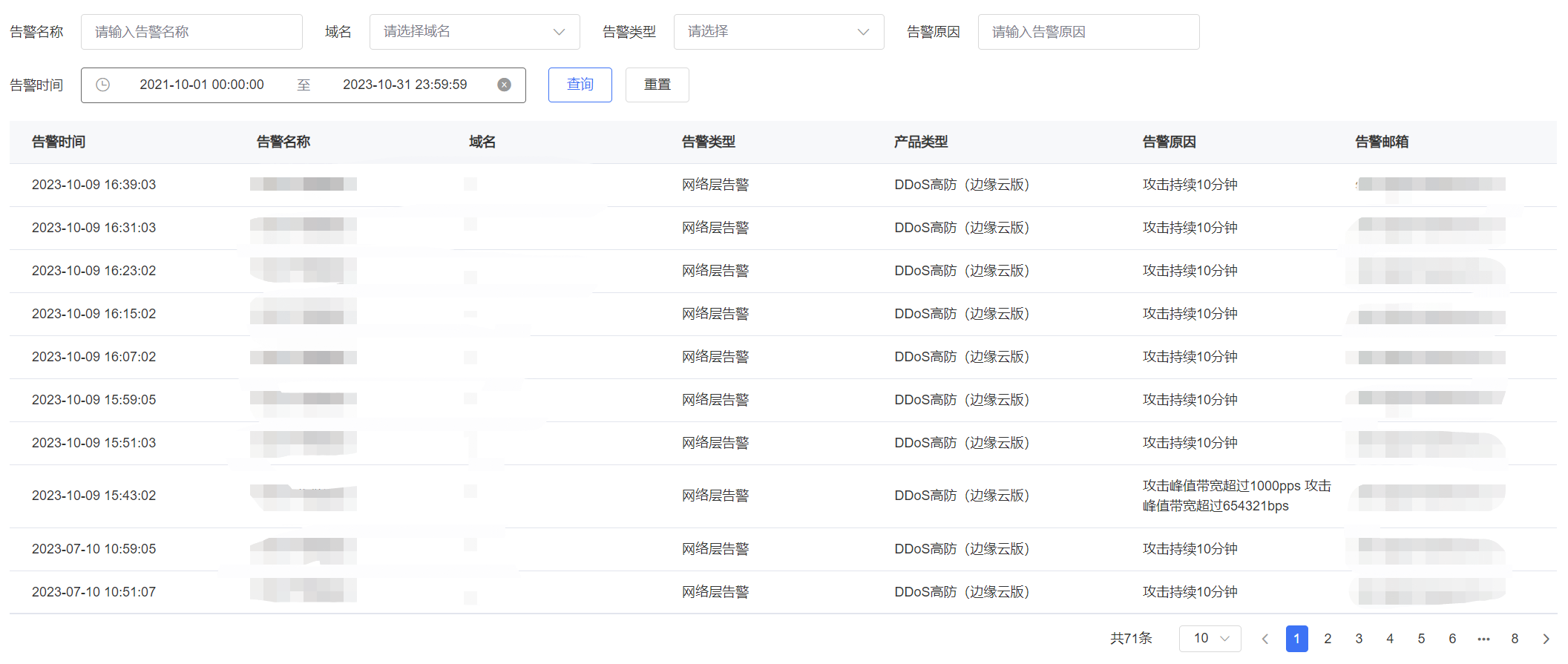This screenshot has width=1568, height=664.
Task: Click the reason 攻击峰值带宽超过1000pps cell
Action: (x=1237, y=496)
